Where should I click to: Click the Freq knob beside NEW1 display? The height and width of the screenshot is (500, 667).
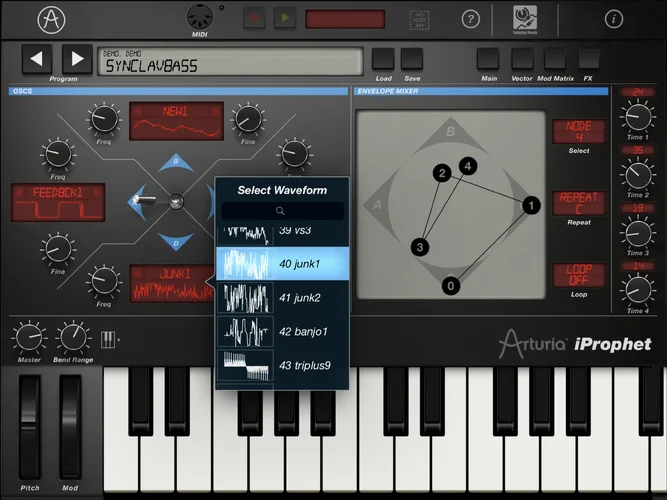coord(104,119)
